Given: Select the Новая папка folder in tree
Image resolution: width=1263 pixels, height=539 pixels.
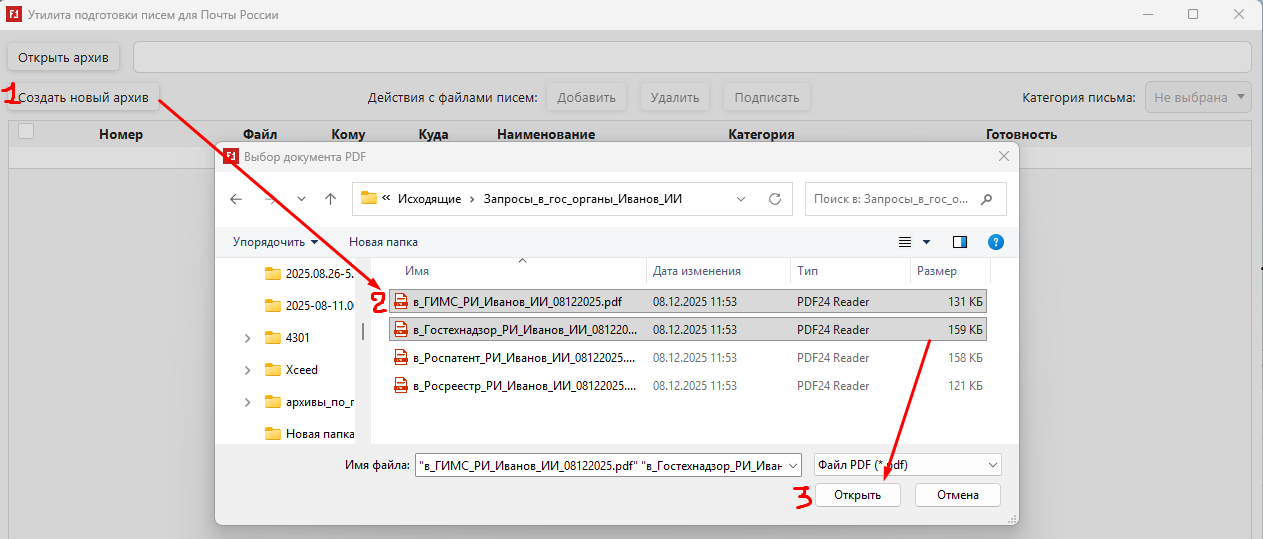Looking at the screenshot, I should (319, 434).
